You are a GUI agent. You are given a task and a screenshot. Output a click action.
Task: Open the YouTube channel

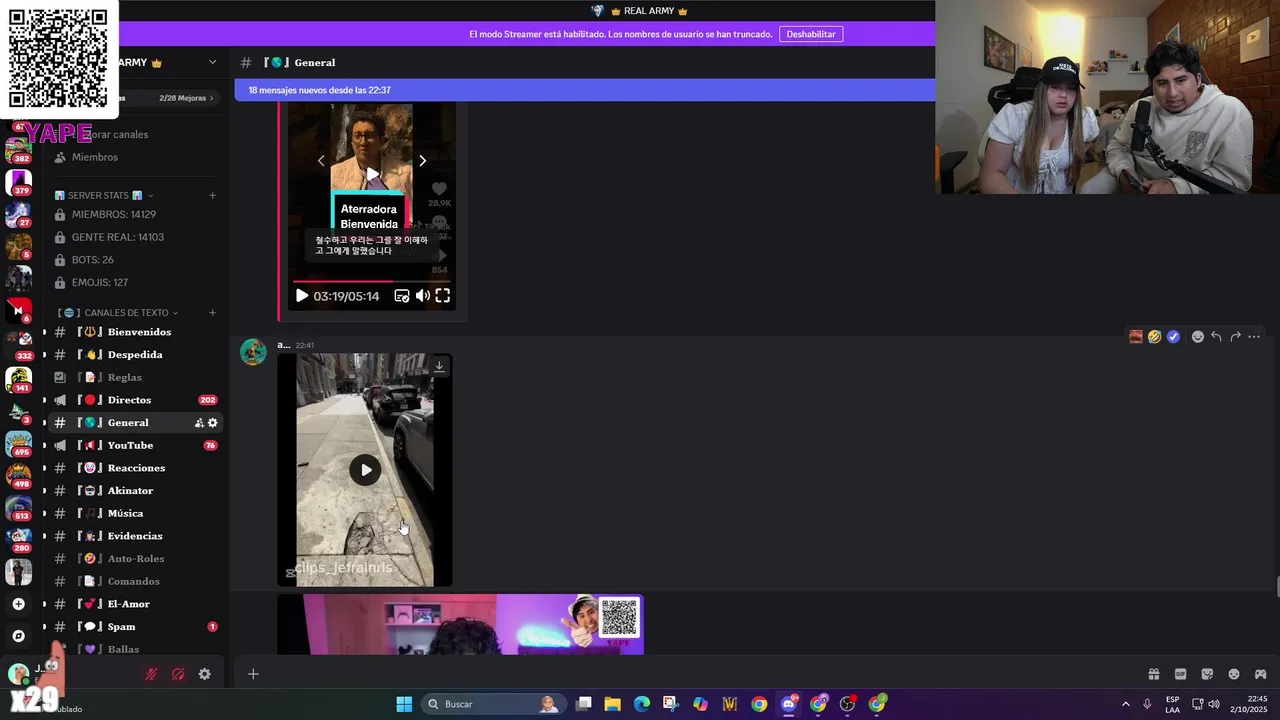pos(135,445)
